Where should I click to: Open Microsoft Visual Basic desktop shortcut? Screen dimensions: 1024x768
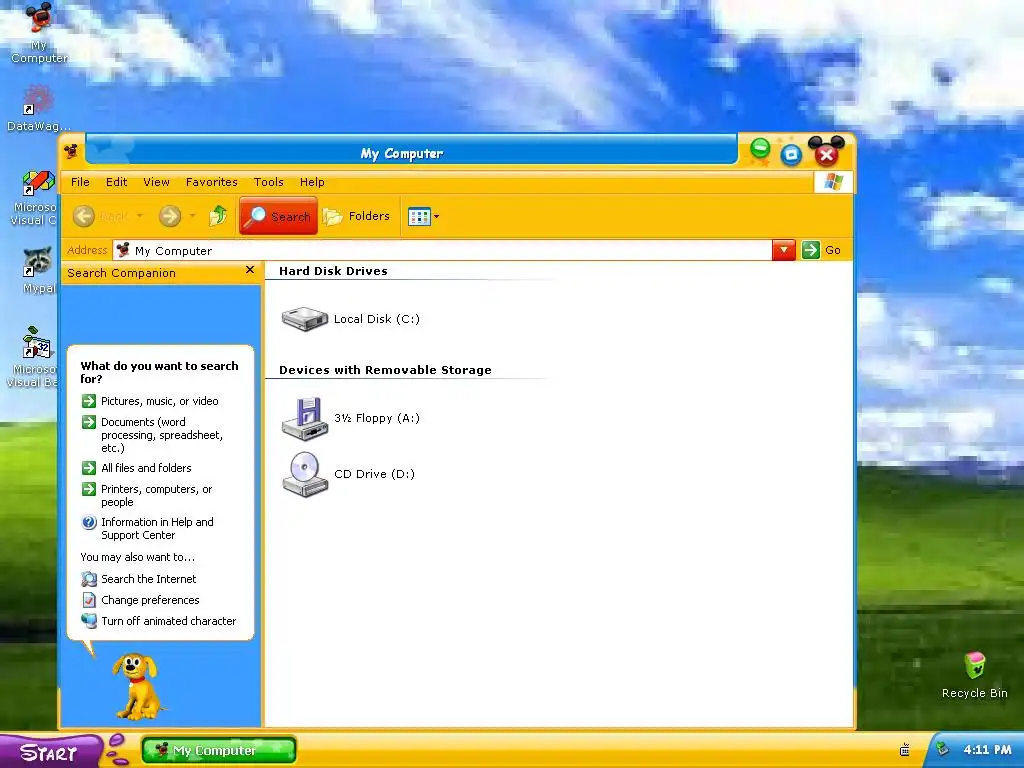click(x=34, y=357)
